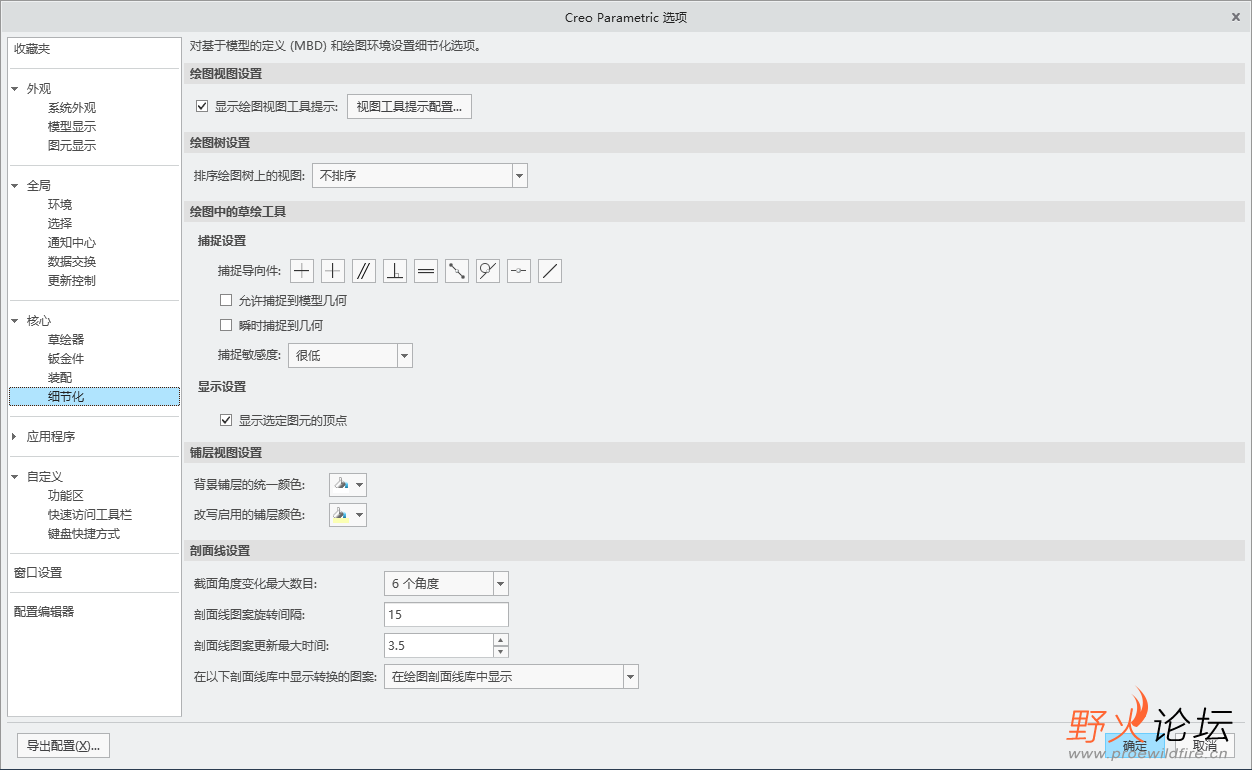Open 背景铺层的统一颜色 color picker
This screenshot has height=770, width=1252.
coord(348,485)
